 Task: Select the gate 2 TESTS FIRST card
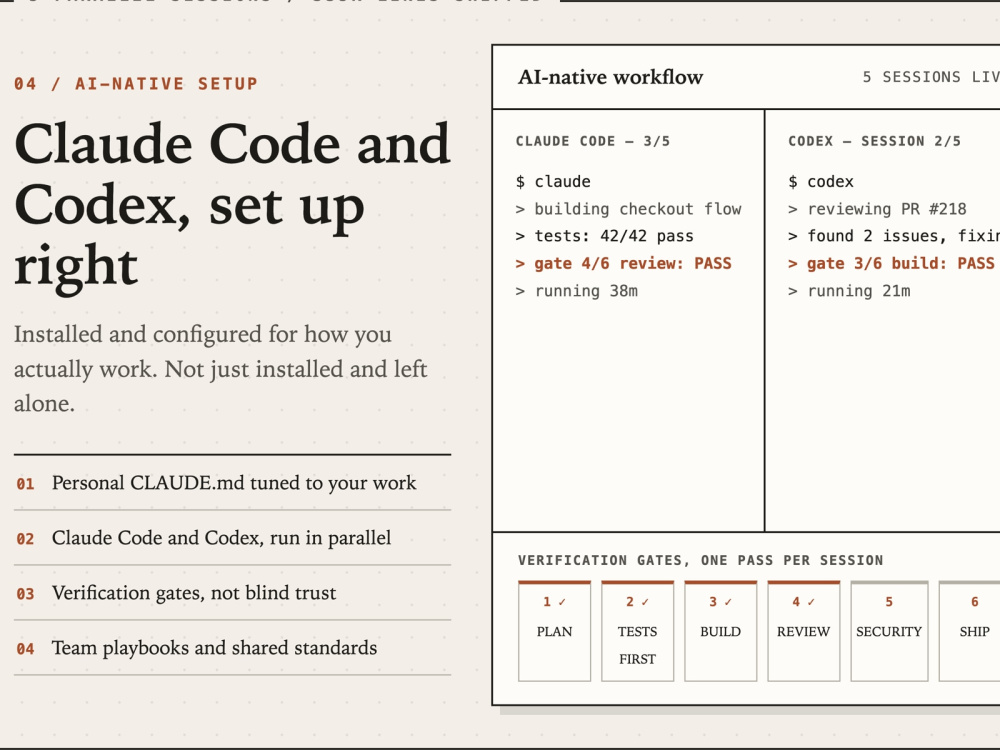tap(637, 631)
